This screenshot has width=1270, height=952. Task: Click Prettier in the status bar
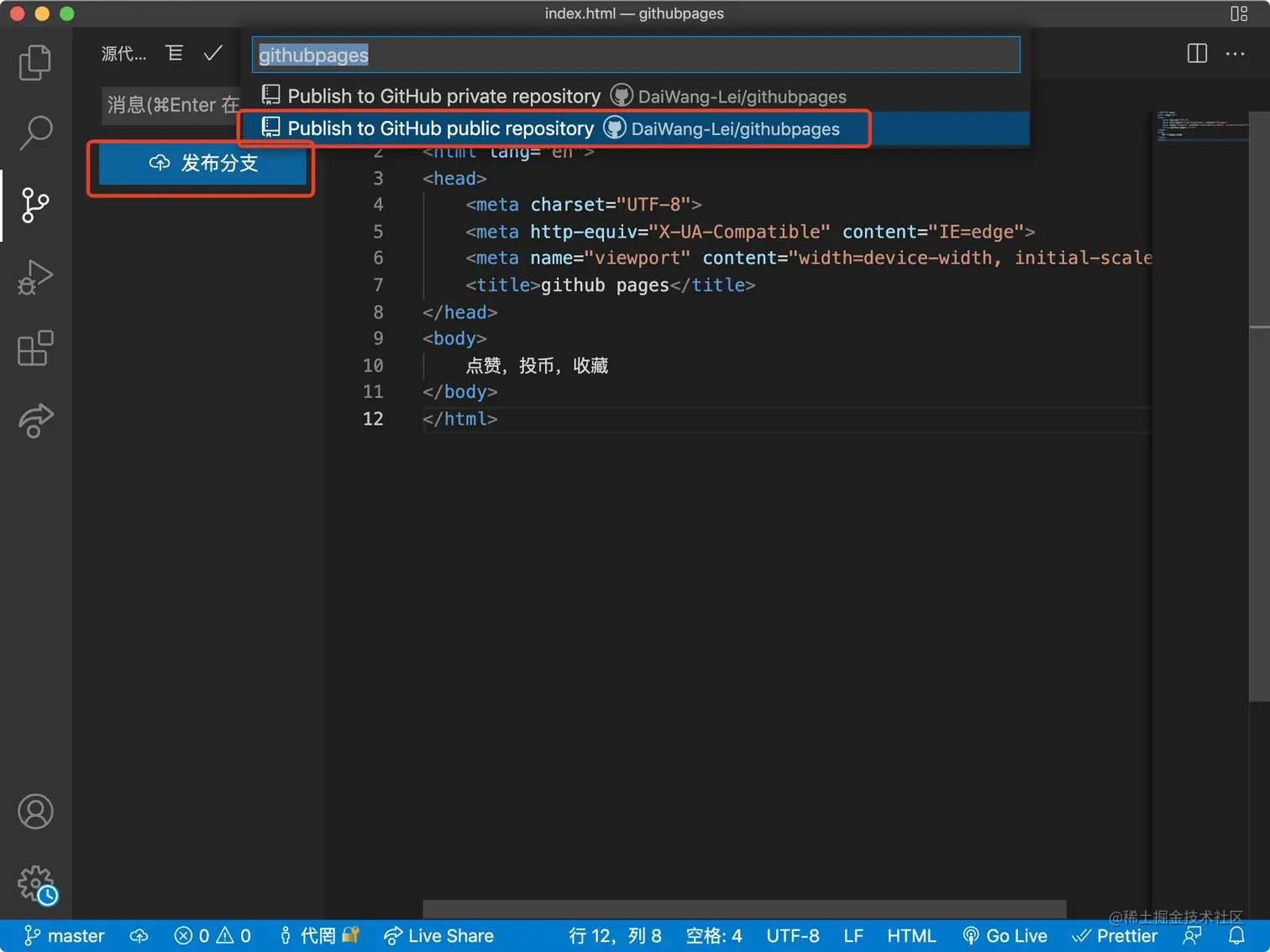point(1115,936)
